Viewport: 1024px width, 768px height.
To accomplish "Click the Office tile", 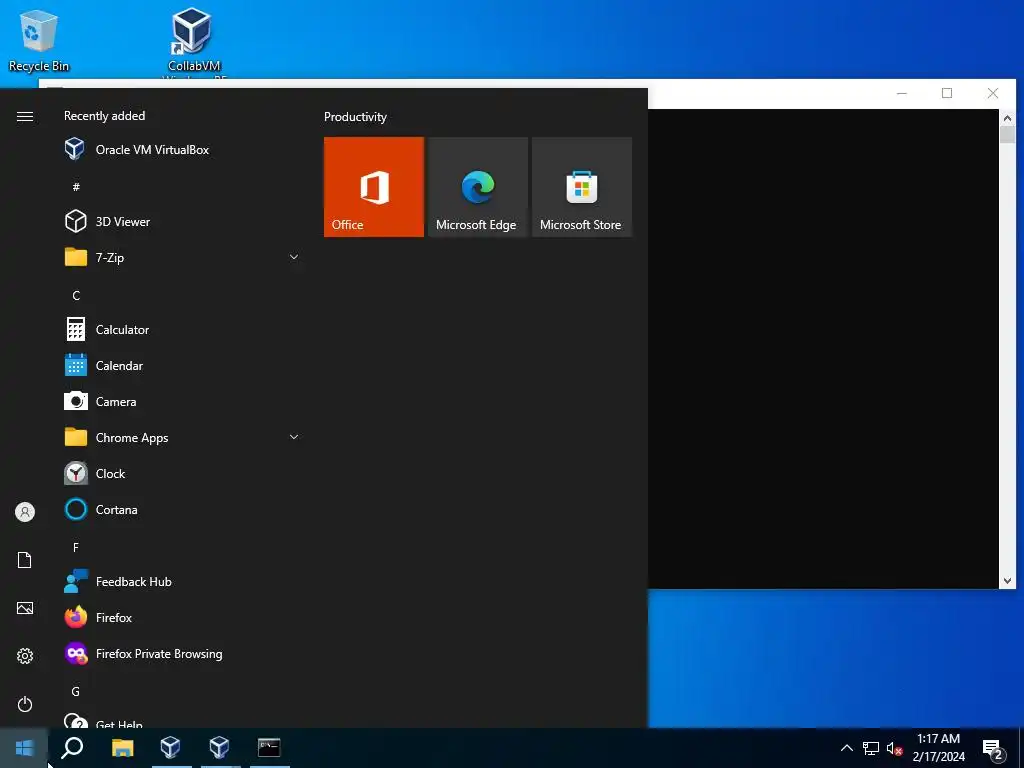I will tap(374, 187).
